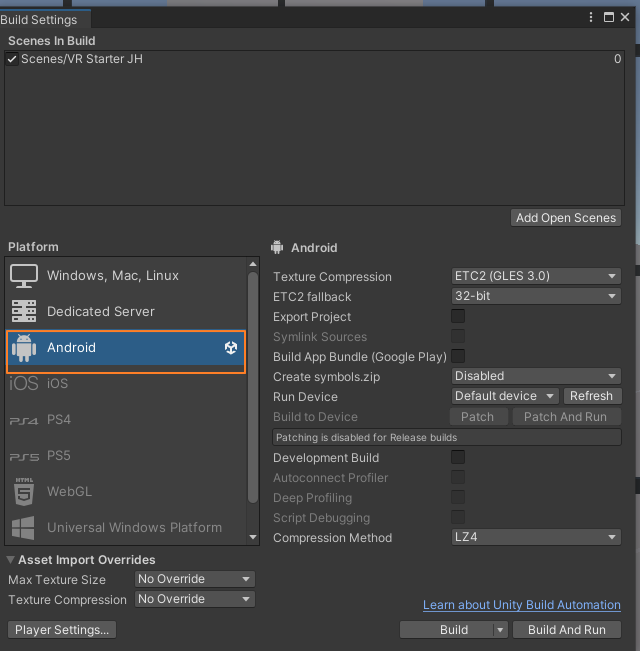
Task: Collapse the Asset Import Overrides section
Action: 11,560
